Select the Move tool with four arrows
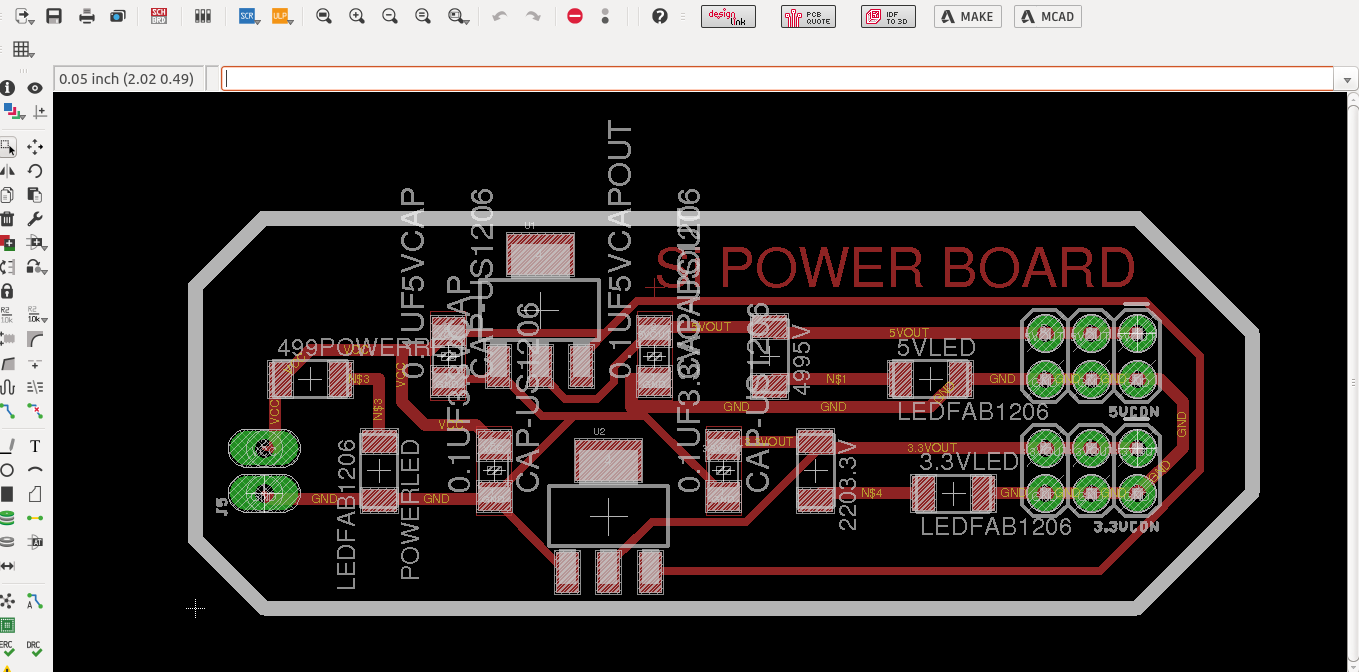Viewport: 1359px width, 672px height. click(35, 147)
